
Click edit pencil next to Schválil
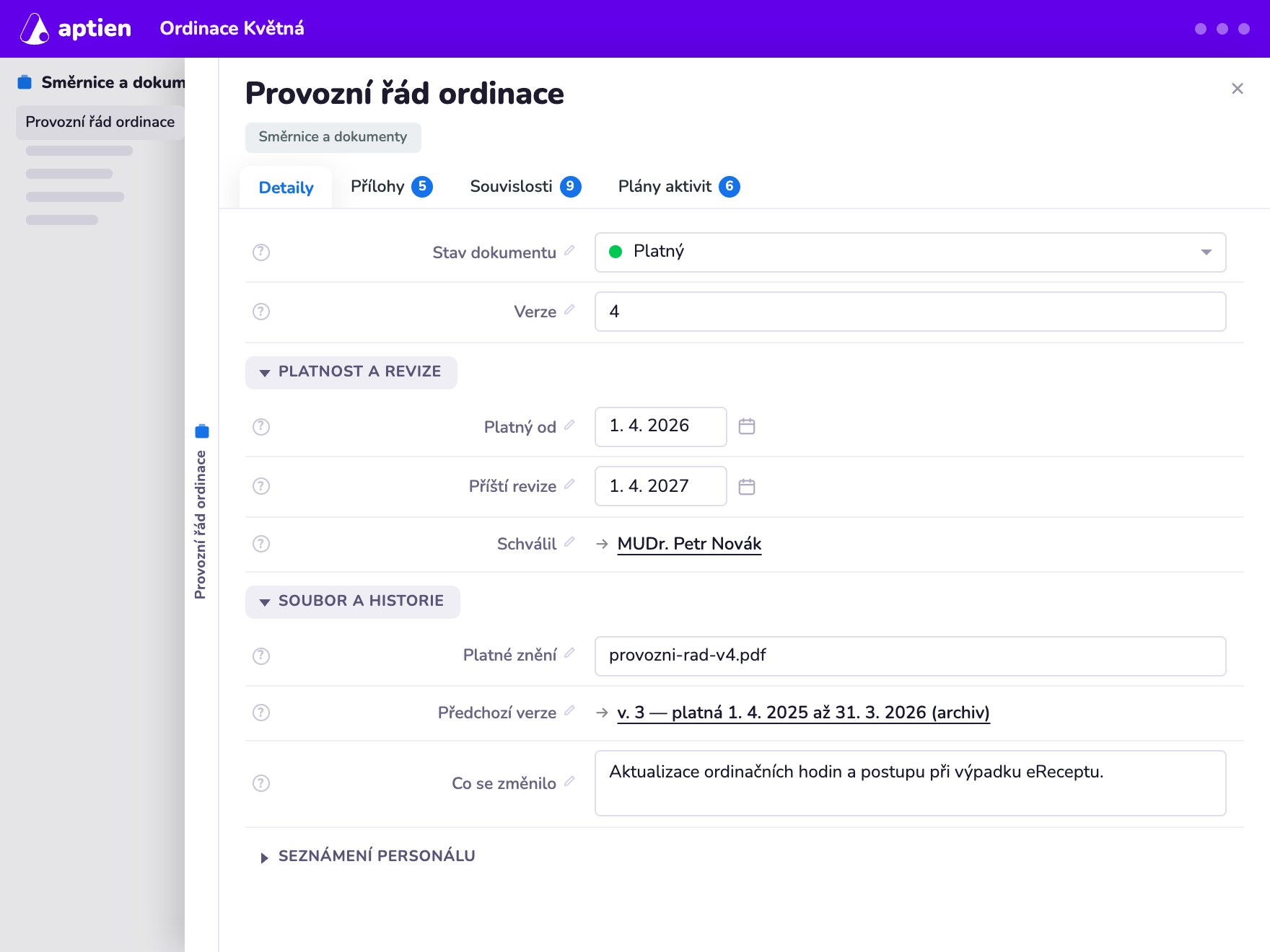569,542
